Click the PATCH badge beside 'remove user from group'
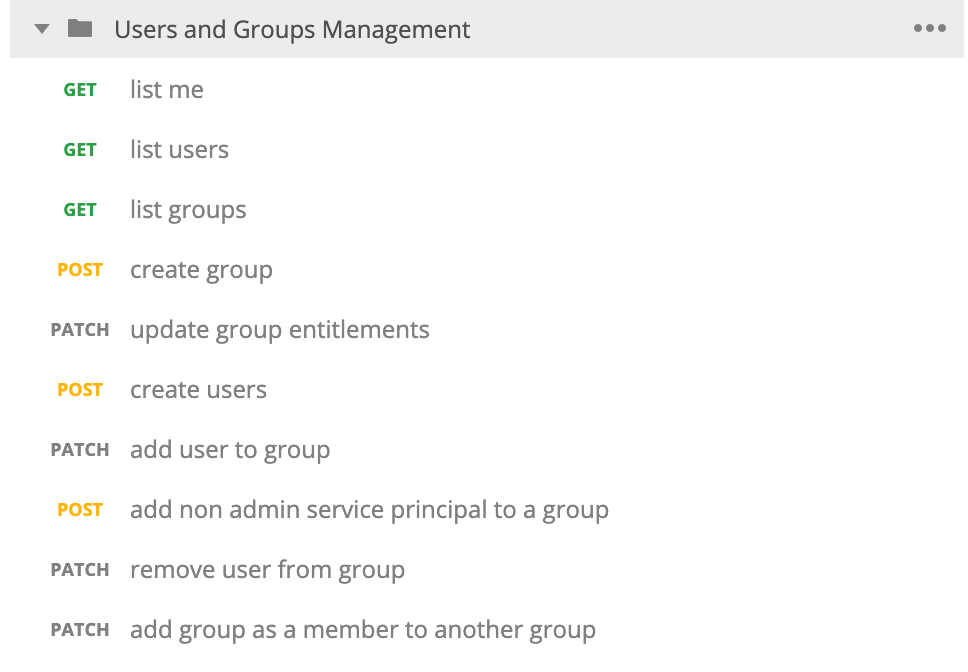968x672 pixels. point(80,570)
